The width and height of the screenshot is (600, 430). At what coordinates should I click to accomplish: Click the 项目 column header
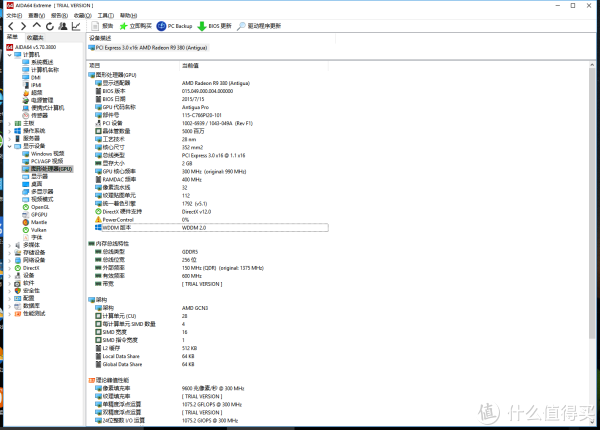(133, 65)
